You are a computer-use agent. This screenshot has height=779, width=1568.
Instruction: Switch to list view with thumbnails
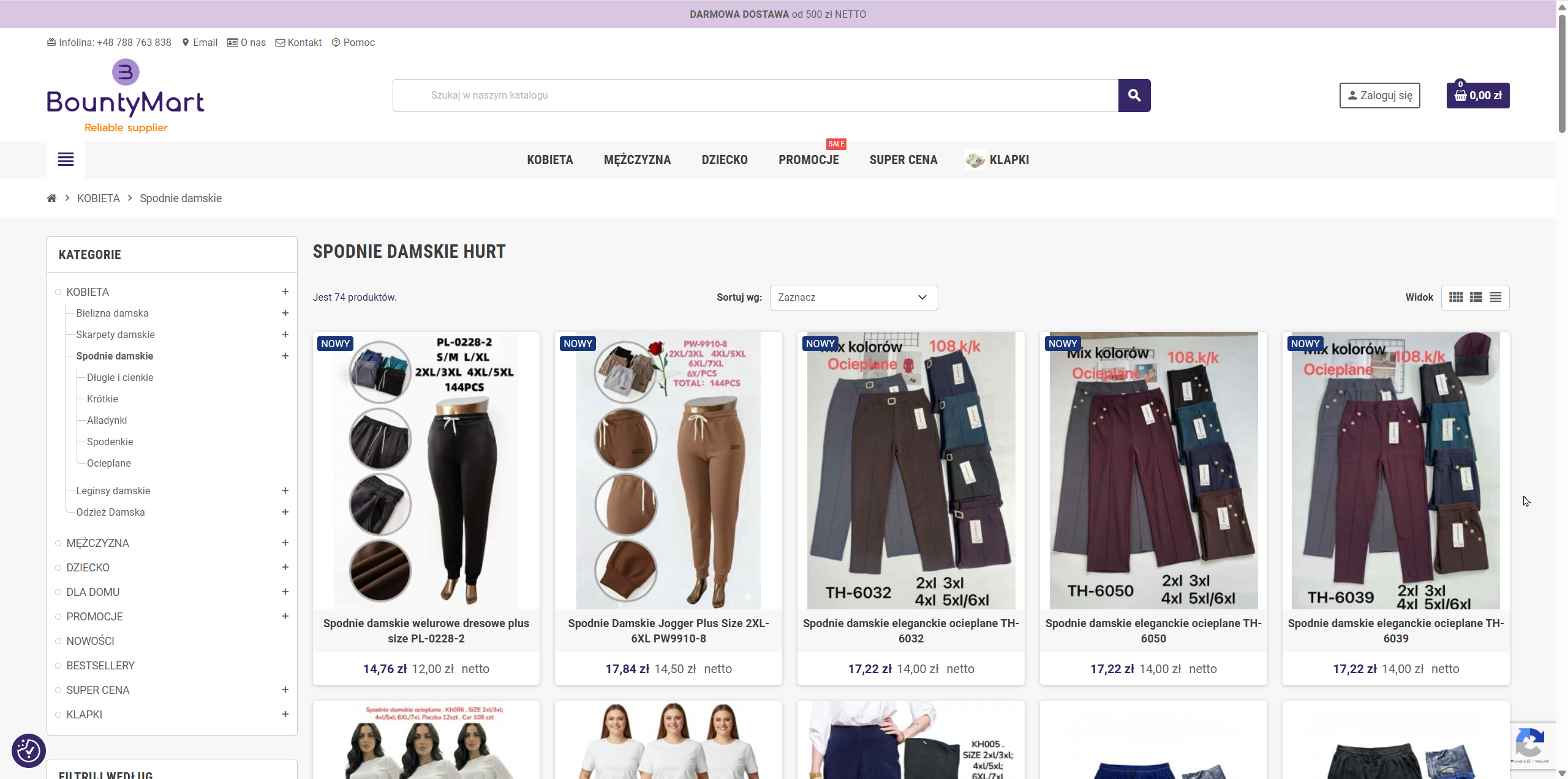(x=1476, y=298)
